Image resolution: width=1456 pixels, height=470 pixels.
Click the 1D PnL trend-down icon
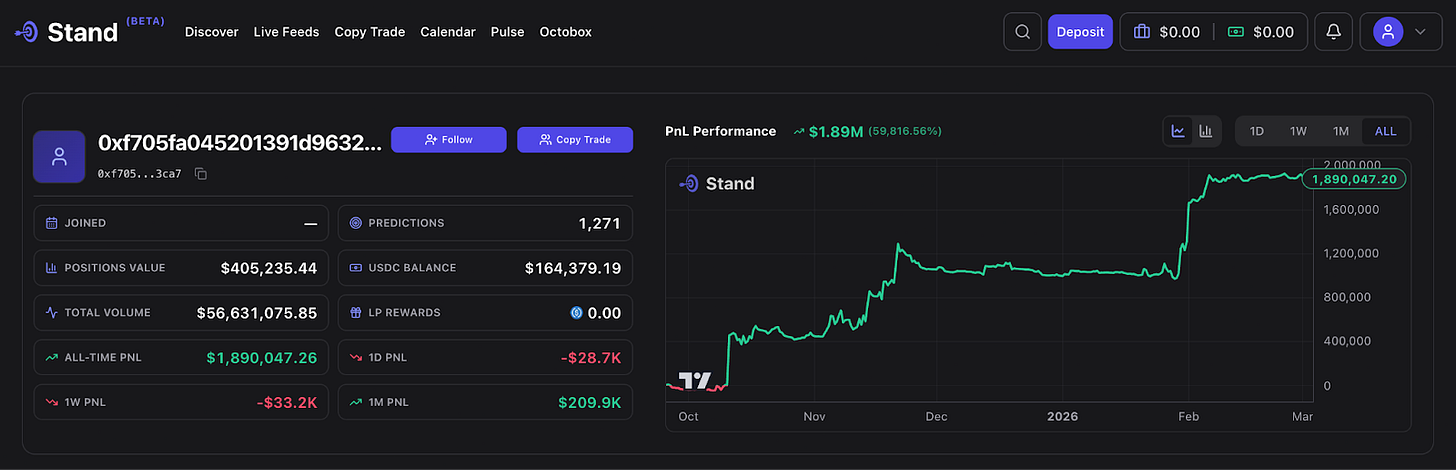coord(356,357)
